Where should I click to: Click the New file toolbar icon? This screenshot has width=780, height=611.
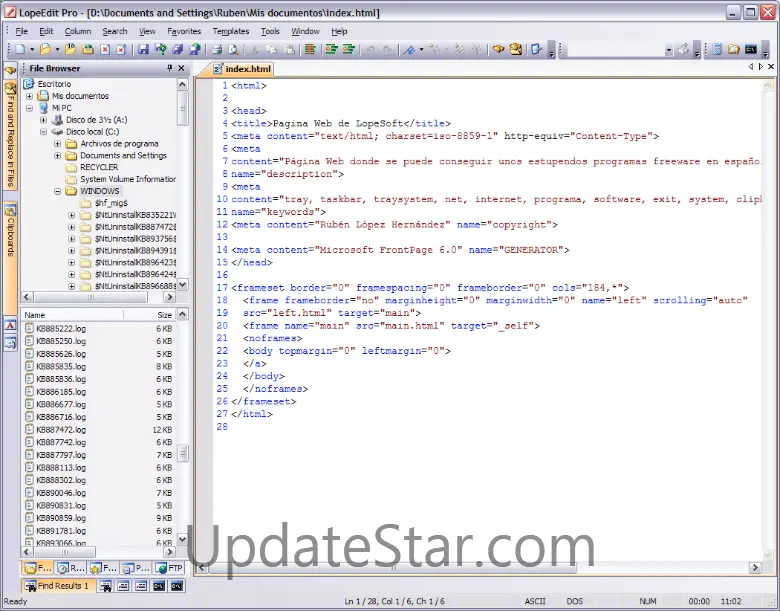pos(20,49)
